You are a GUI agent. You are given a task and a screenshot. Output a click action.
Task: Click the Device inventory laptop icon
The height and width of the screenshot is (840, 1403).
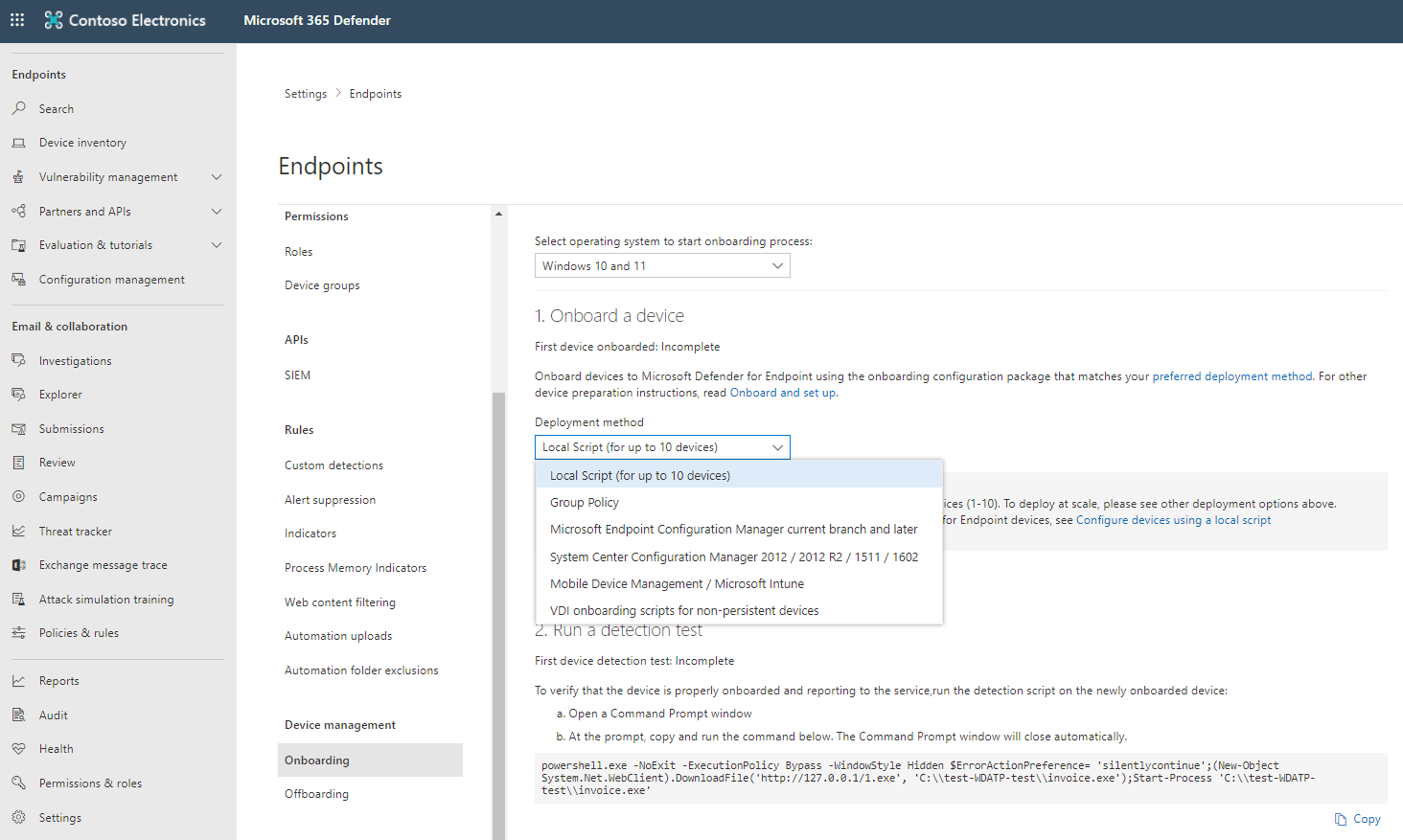coord(18,143)
